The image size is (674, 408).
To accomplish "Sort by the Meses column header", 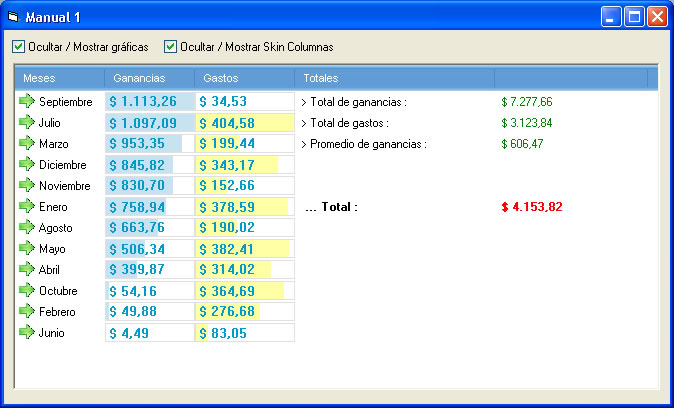I will (60, 78).
